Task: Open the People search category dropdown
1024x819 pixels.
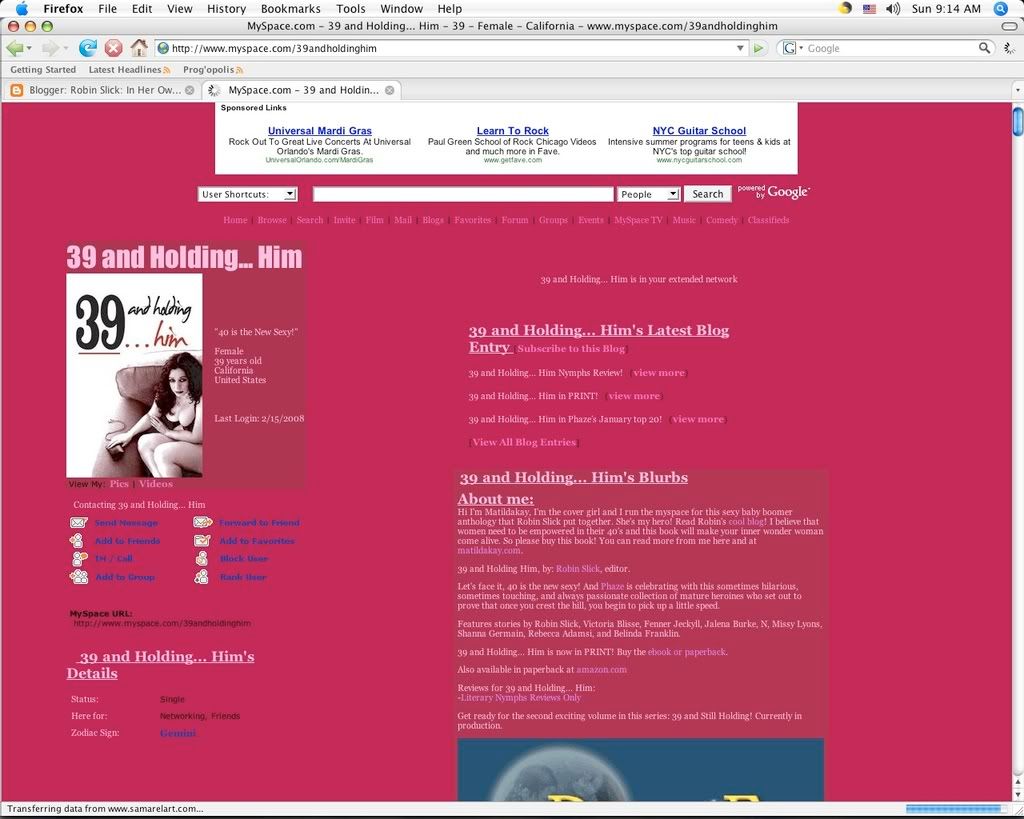Action: pyautogui.click(x=648, y=194)
